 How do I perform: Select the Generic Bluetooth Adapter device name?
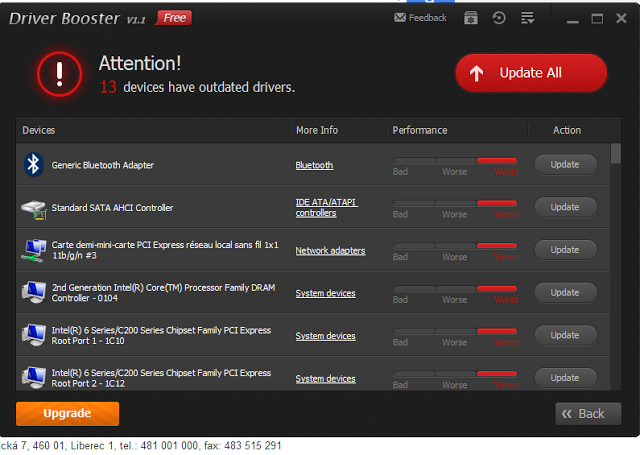102,165
